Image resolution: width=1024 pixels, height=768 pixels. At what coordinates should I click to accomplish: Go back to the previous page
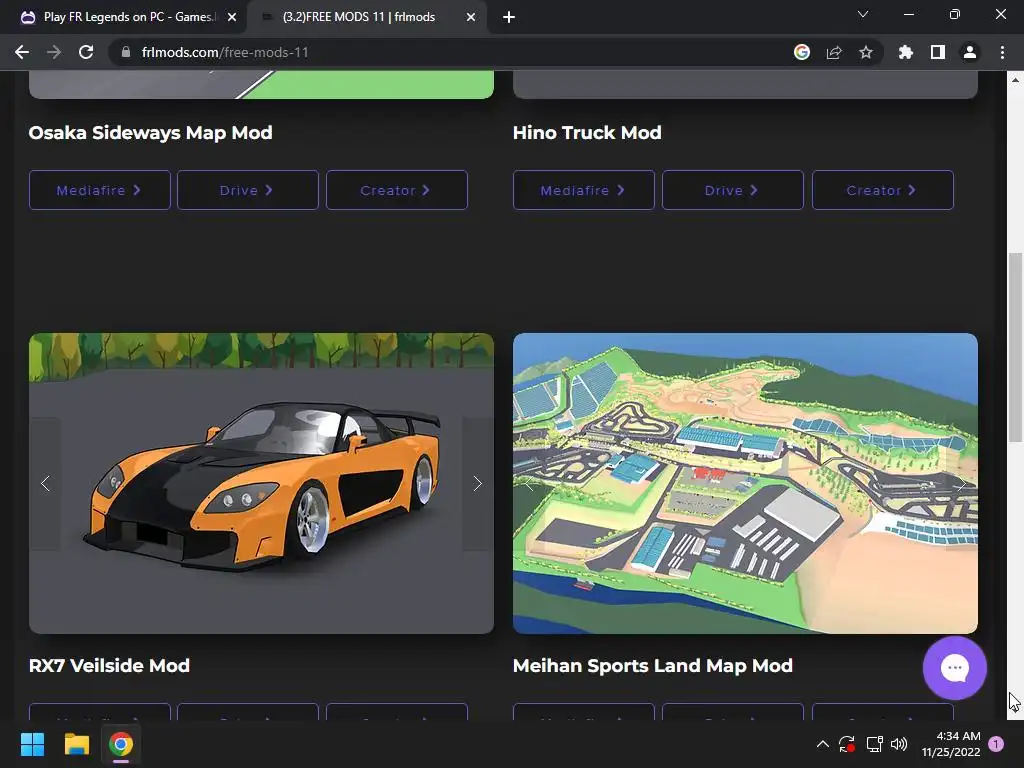pyautogui.click(x=22, y=52)
